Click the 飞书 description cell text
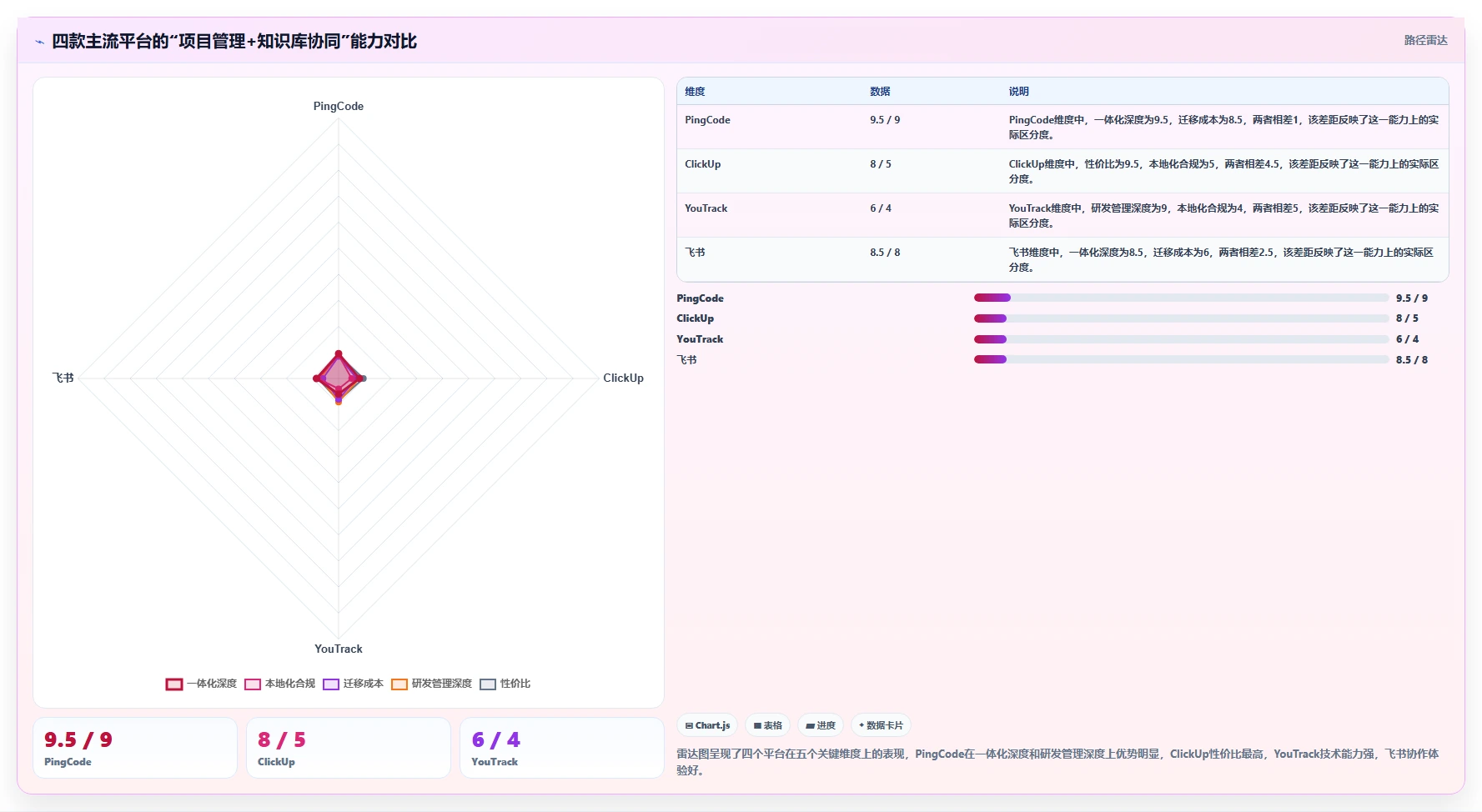 click(x=1221, y=260)
